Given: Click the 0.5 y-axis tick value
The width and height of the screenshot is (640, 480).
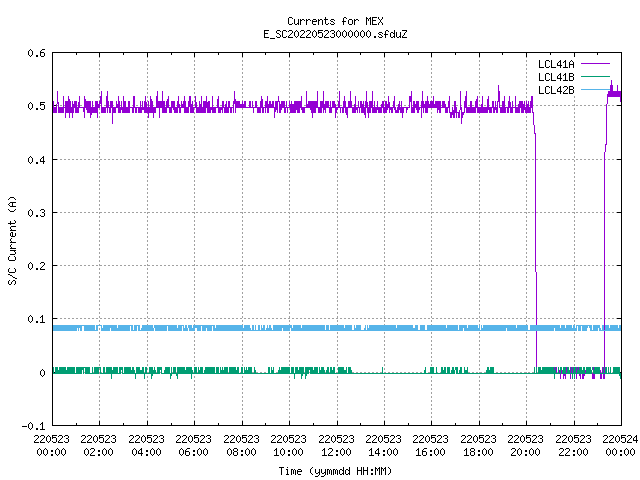Looking at the screenshot, I should 36,106.
